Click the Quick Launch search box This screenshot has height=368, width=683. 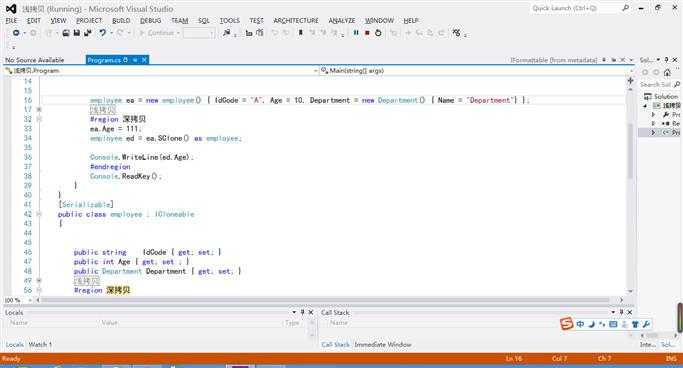pos(576,8)
